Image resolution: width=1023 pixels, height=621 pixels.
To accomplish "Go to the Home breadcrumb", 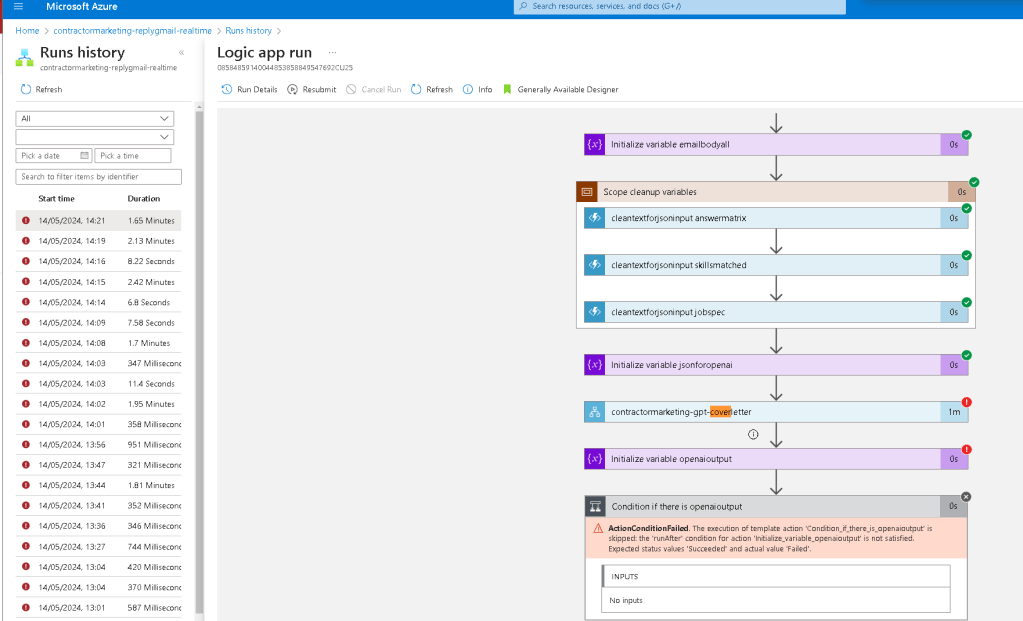I will 27,31.
